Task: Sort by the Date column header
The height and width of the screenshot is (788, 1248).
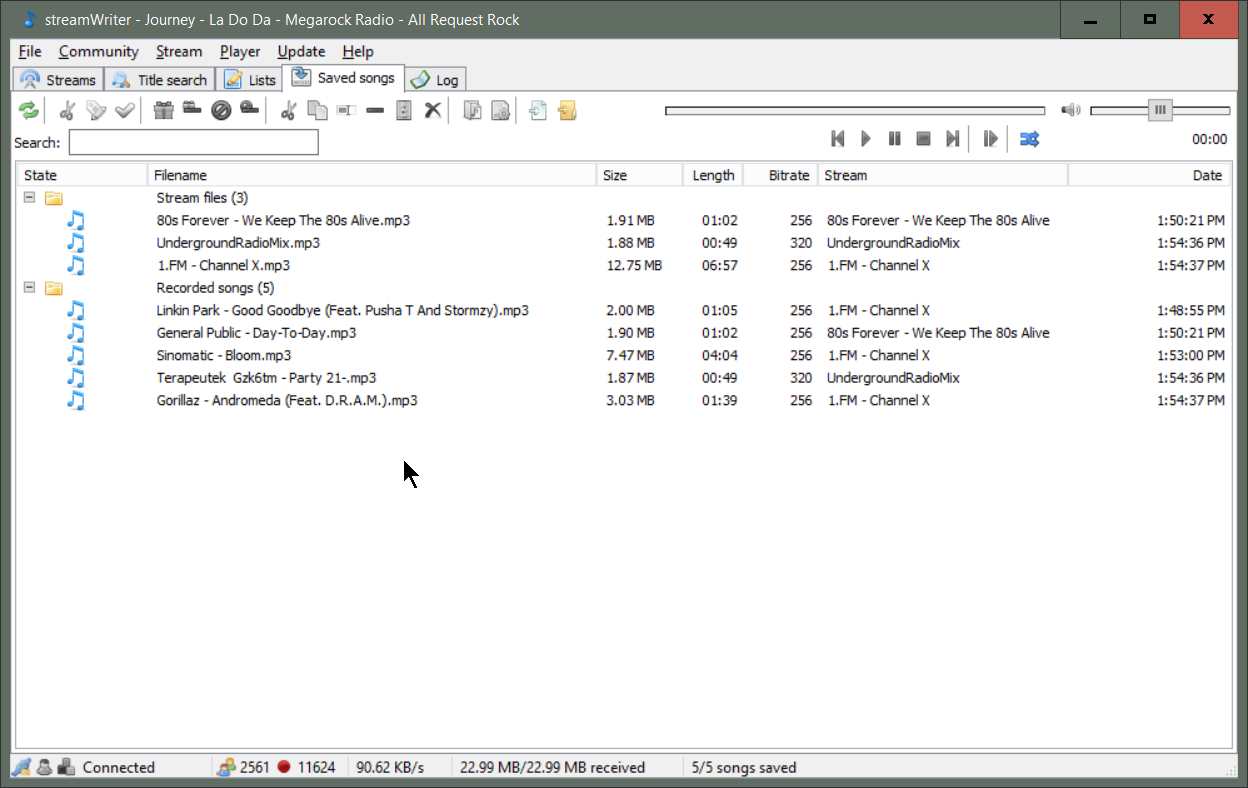Action: [x=1150, y=175]
